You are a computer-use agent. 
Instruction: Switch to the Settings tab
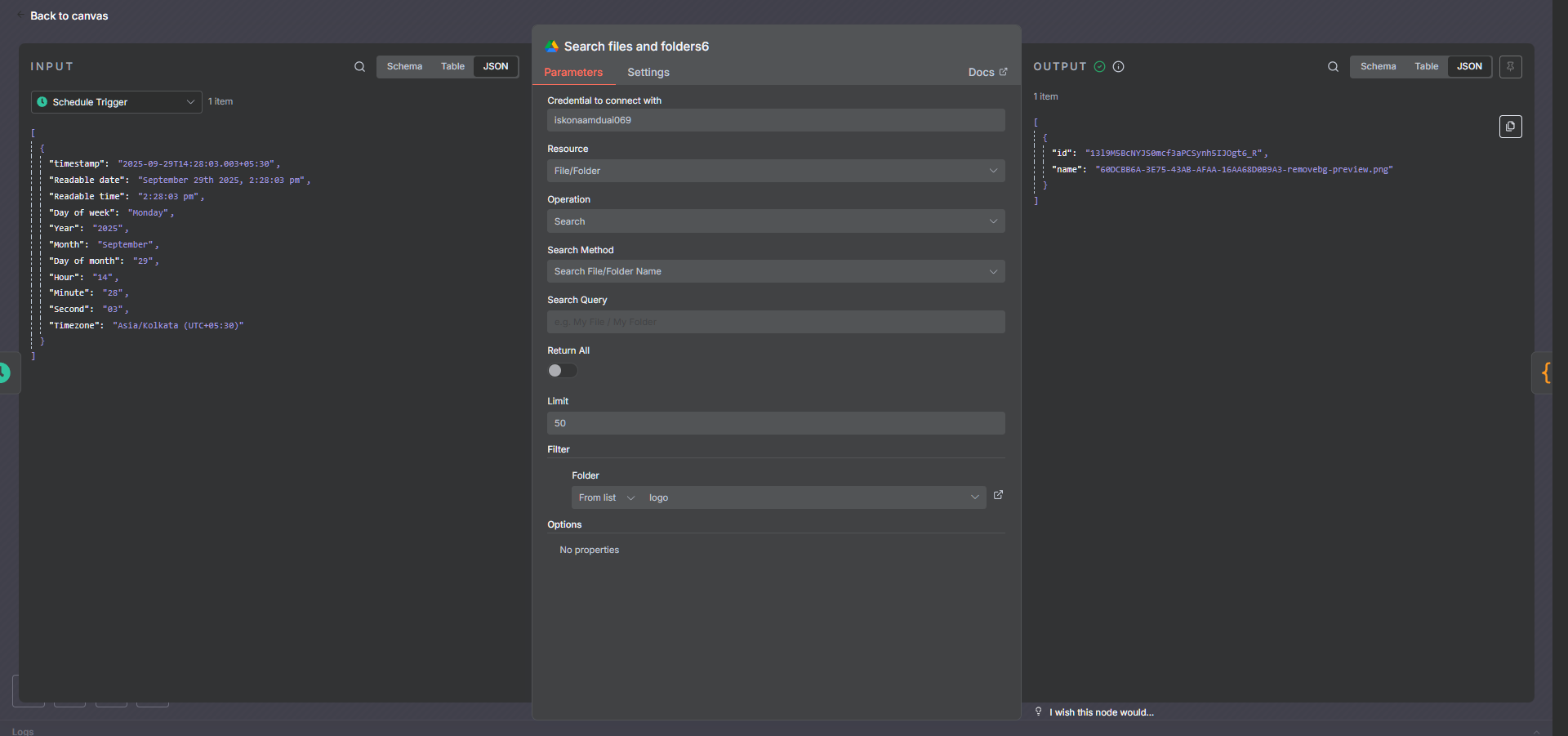[648, 72]
